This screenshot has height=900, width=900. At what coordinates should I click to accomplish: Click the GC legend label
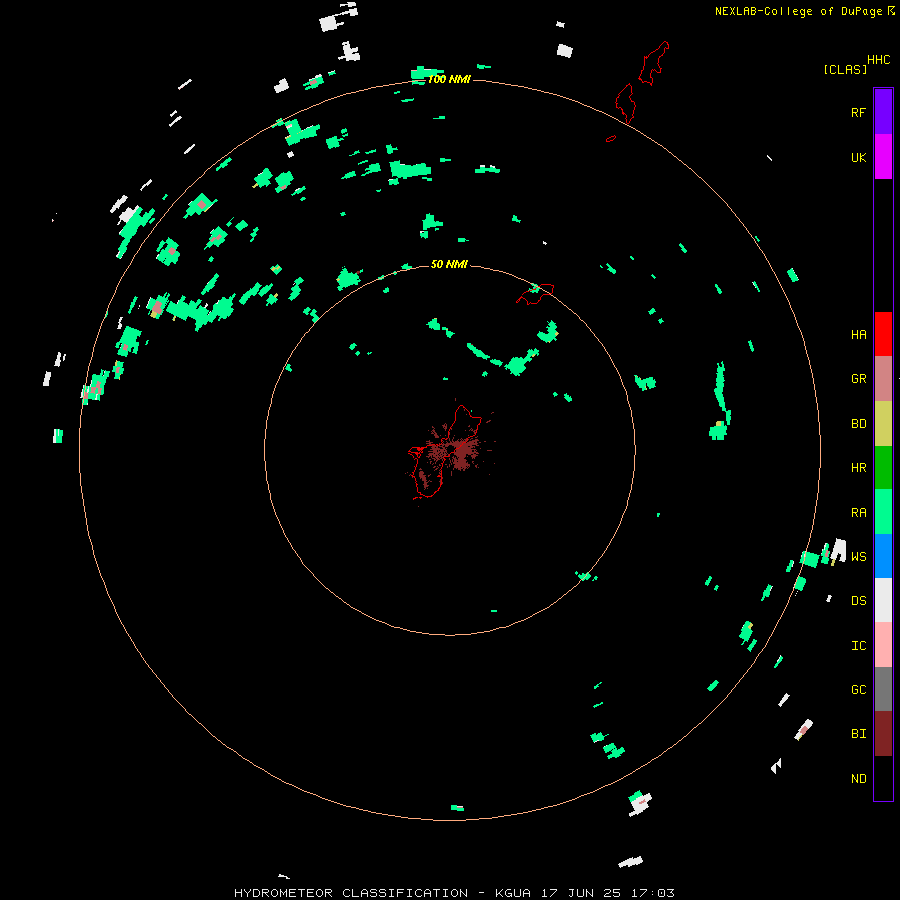tap(858, 689)
